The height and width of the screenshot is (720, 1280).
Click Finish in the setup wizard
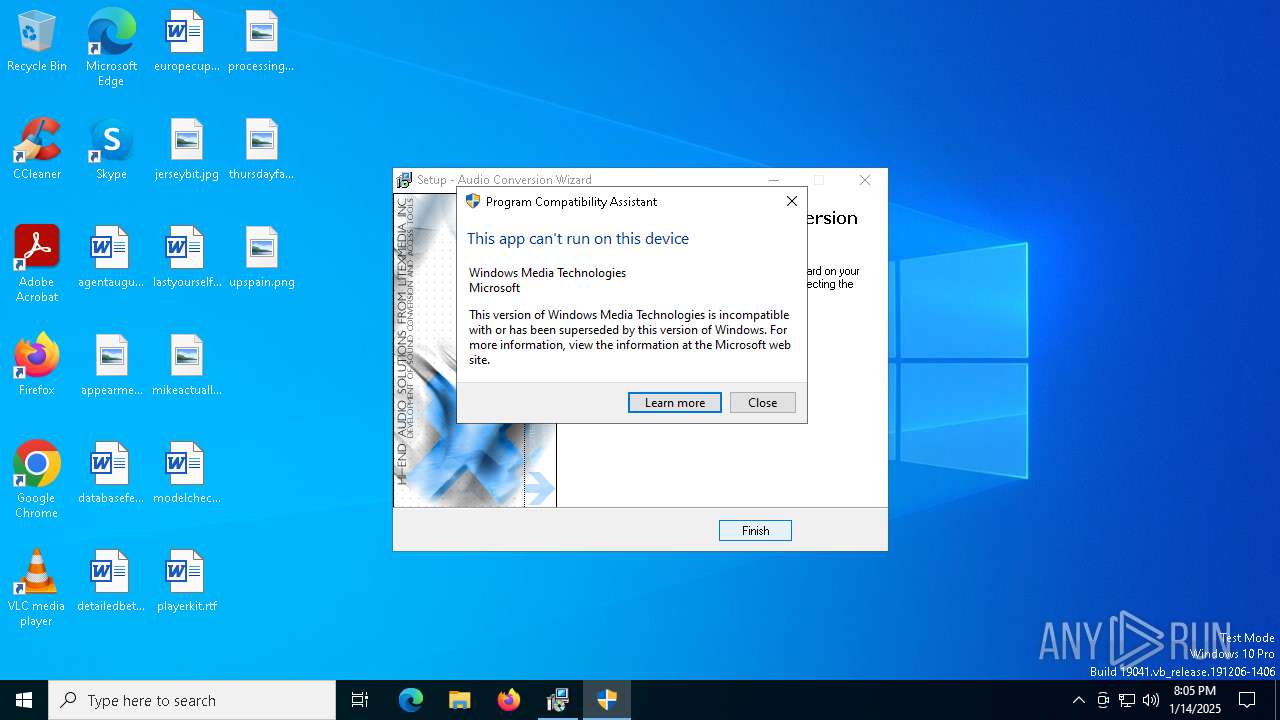coord(755,530)
